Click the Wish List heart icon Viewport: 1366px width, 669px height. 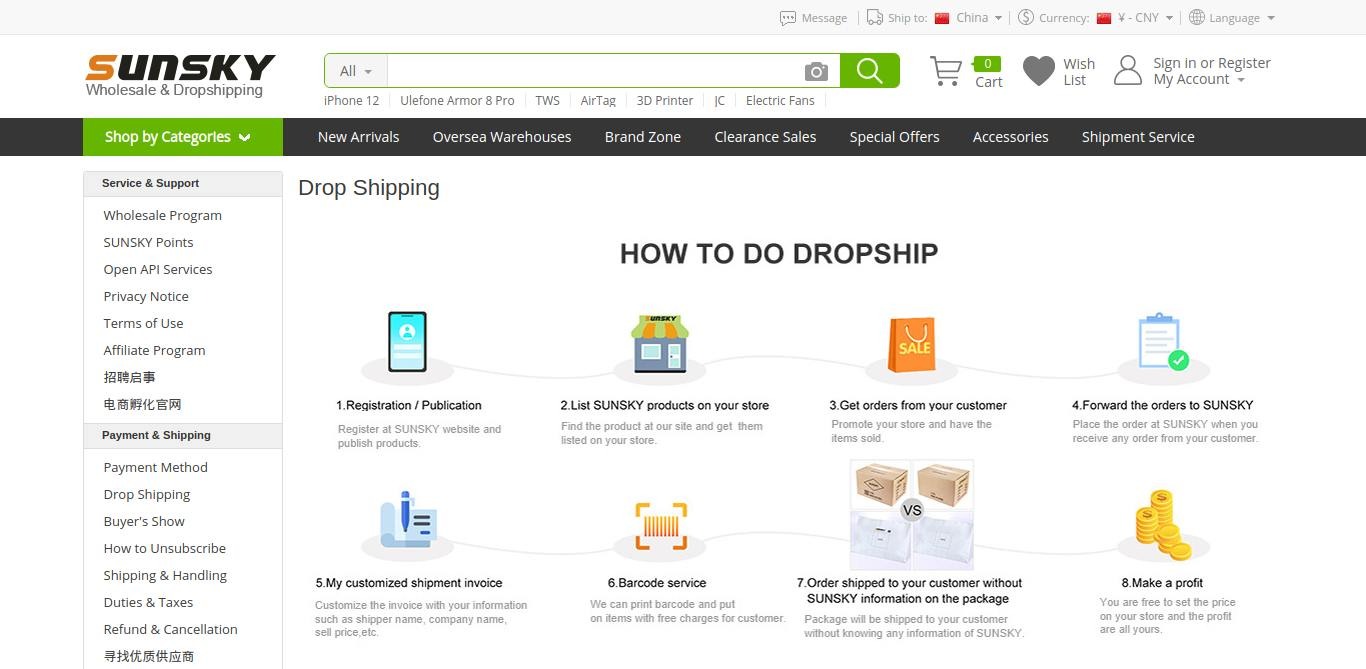click(x=1039, y=71)
